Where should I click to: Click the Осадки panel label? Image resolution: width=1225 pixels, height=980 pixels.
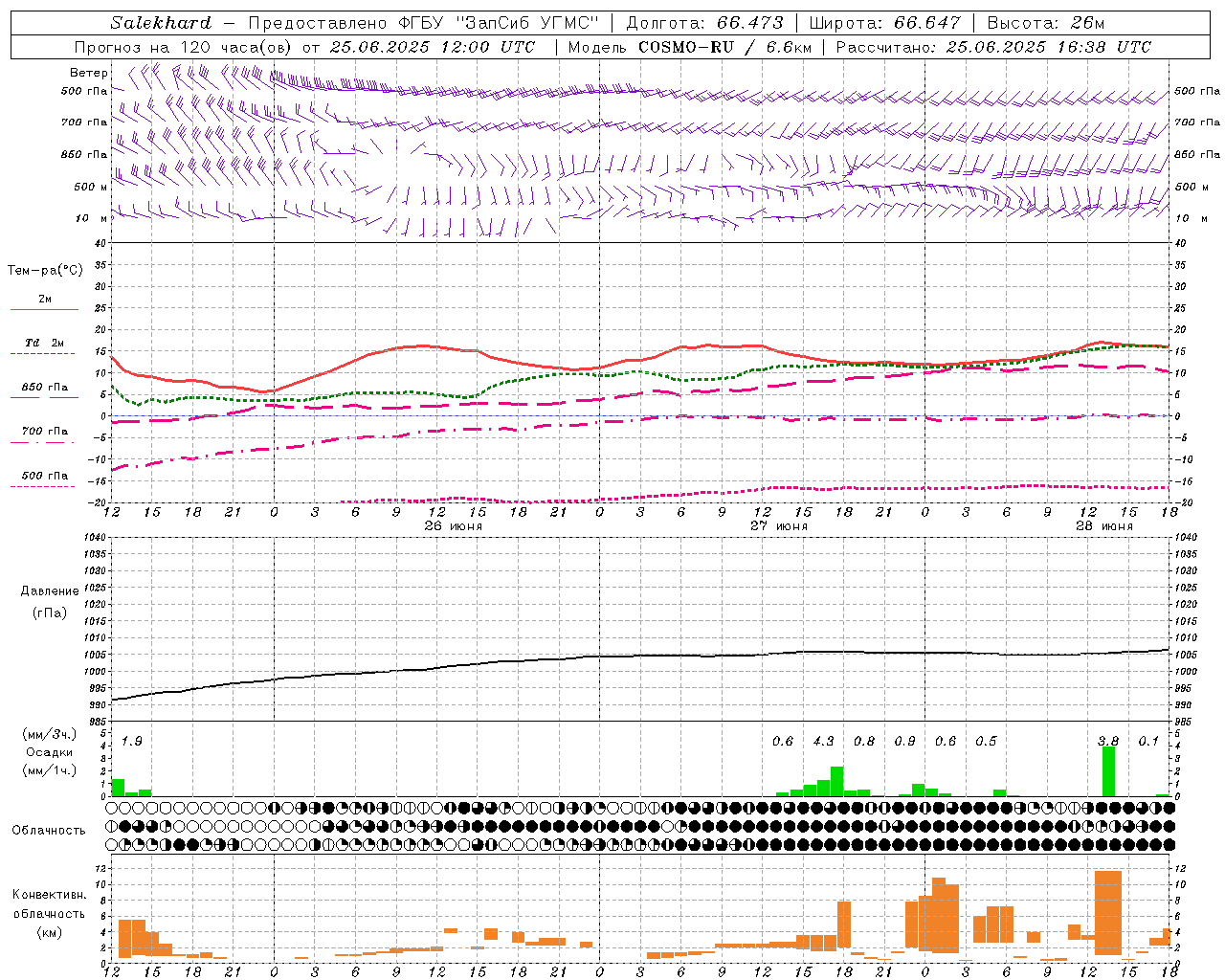point(50,752)
